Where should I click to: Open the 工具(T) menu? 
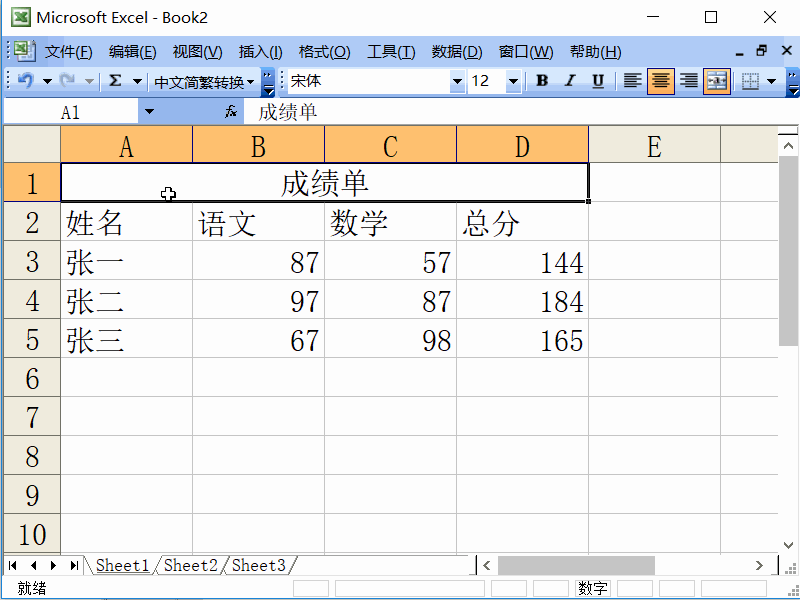pos(391,52)
